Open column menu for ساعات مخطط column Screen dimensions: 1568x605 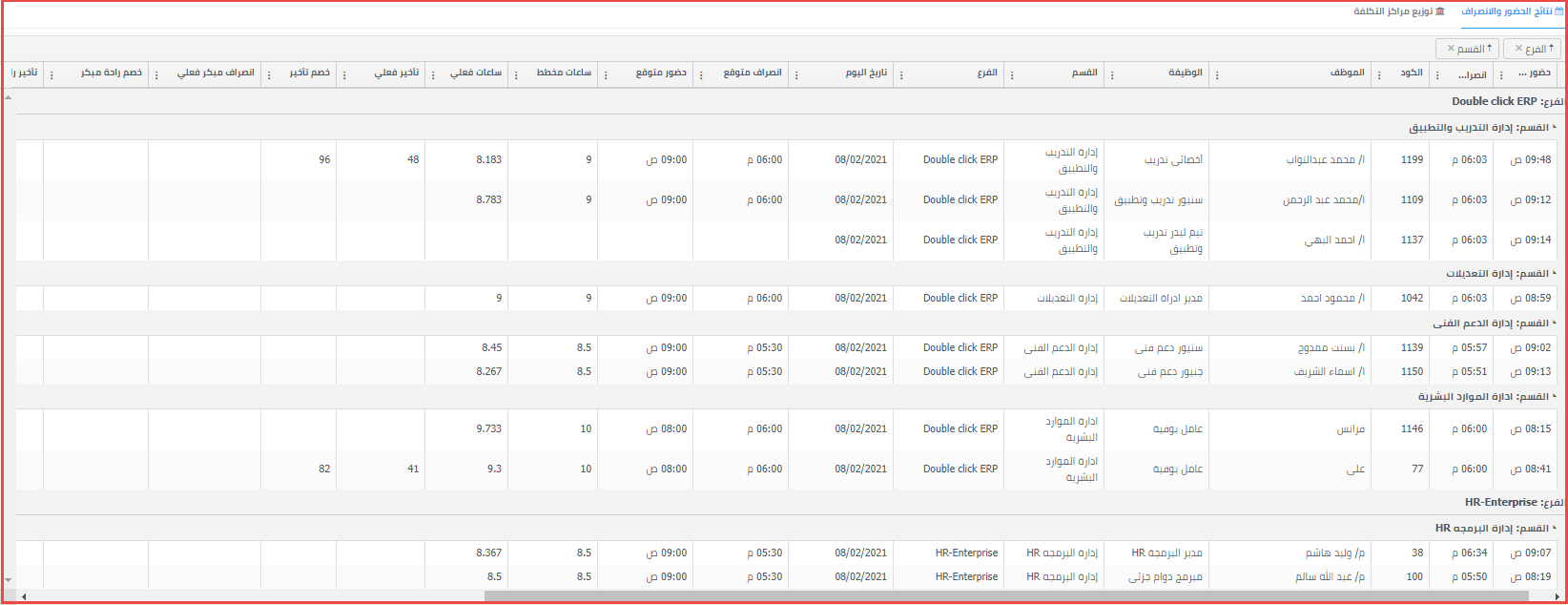click(516, 74)
